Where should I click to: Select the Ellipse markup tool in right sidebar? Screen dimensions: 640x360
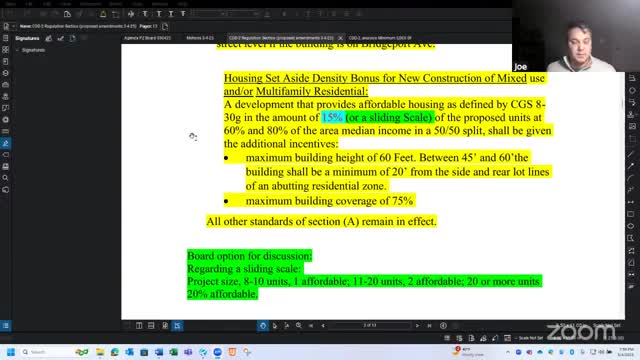click(631, 226)
